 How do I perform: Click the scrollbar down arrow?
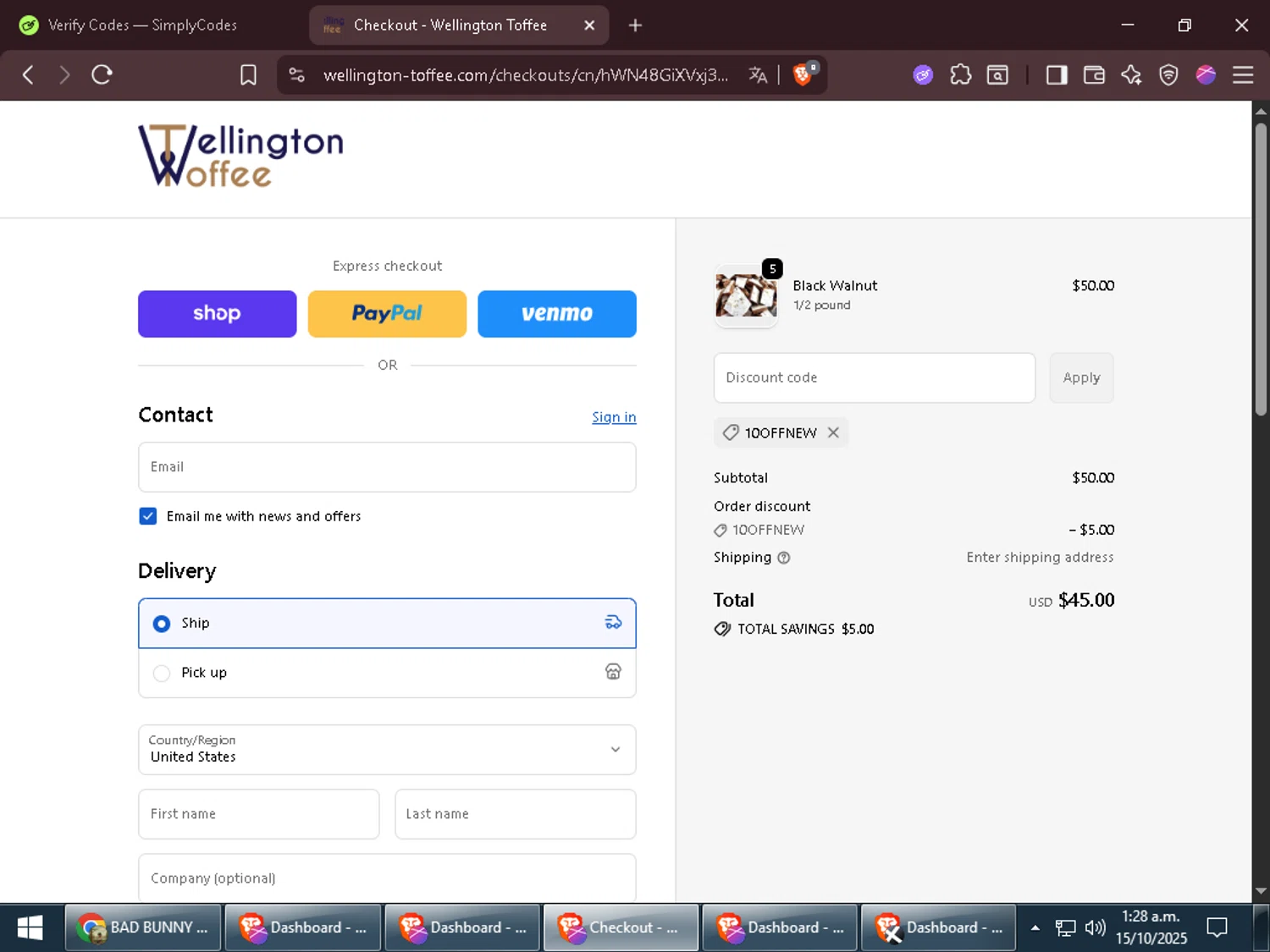(1261, 891)
